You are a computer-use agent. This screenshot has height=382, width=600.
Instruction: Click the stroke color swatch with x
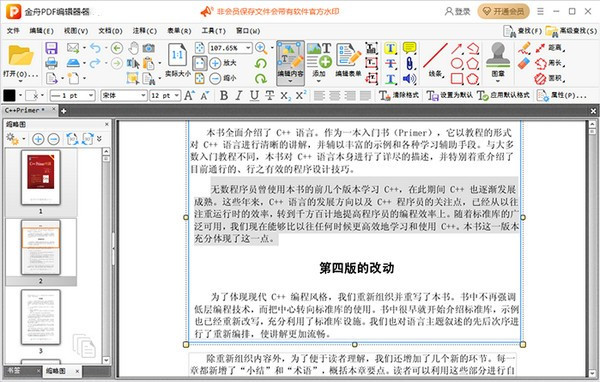[x=33, y=95]
